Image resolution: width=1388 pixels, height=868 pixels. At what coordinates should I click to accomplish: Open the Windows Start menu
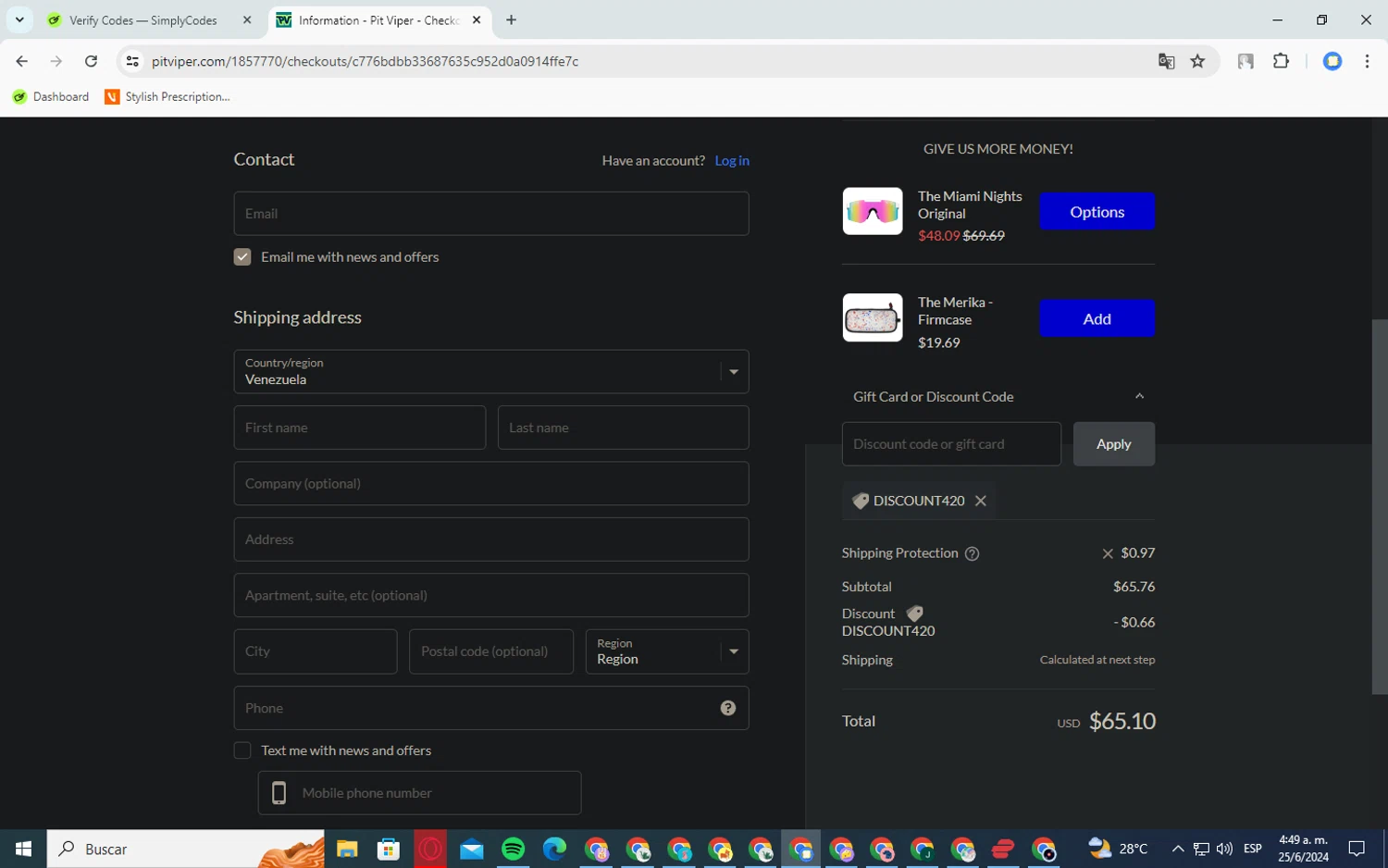(x=23, y=849)
